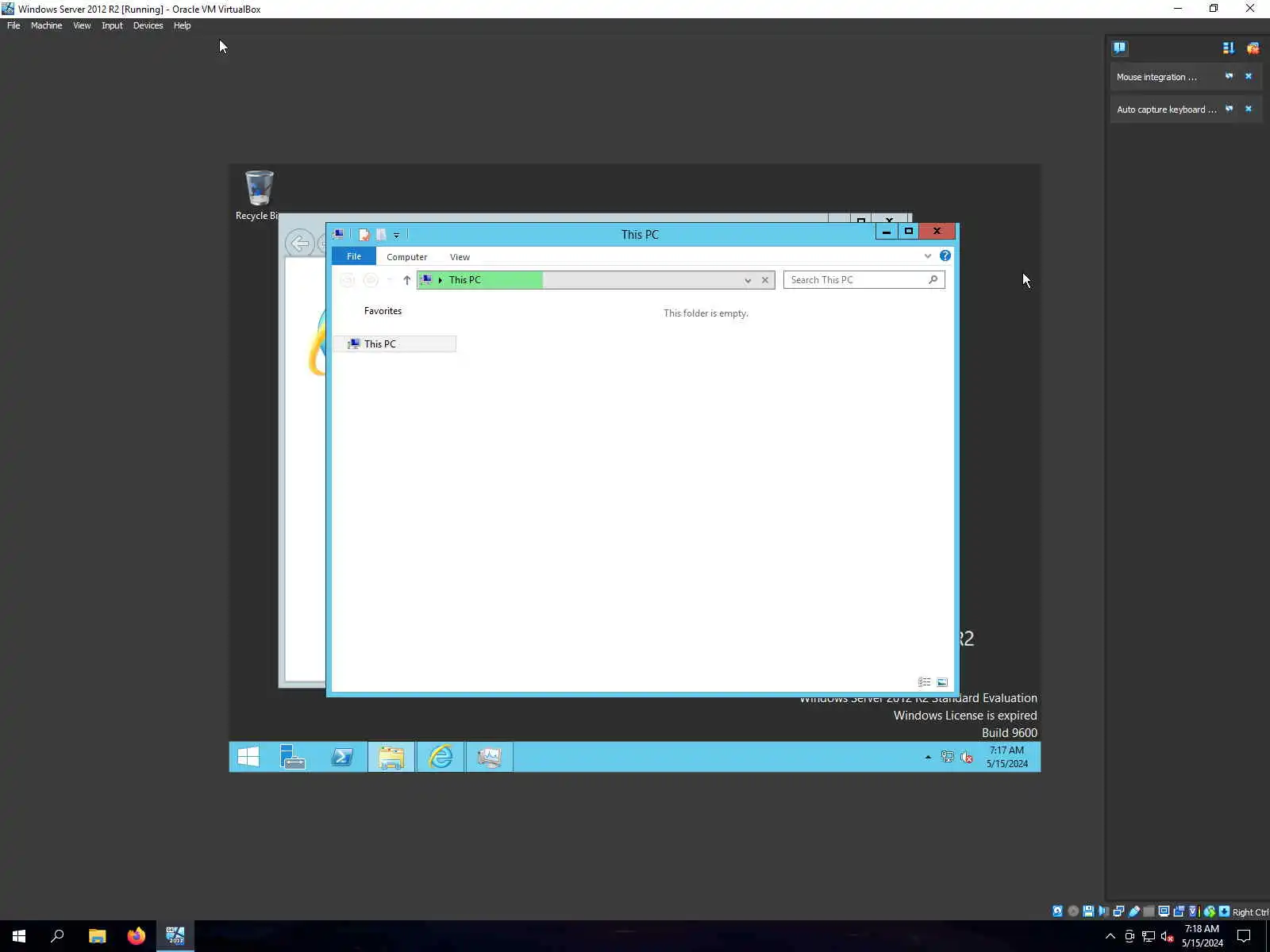
Task: Click the New folder quick access icon
Action: (381, 234)
